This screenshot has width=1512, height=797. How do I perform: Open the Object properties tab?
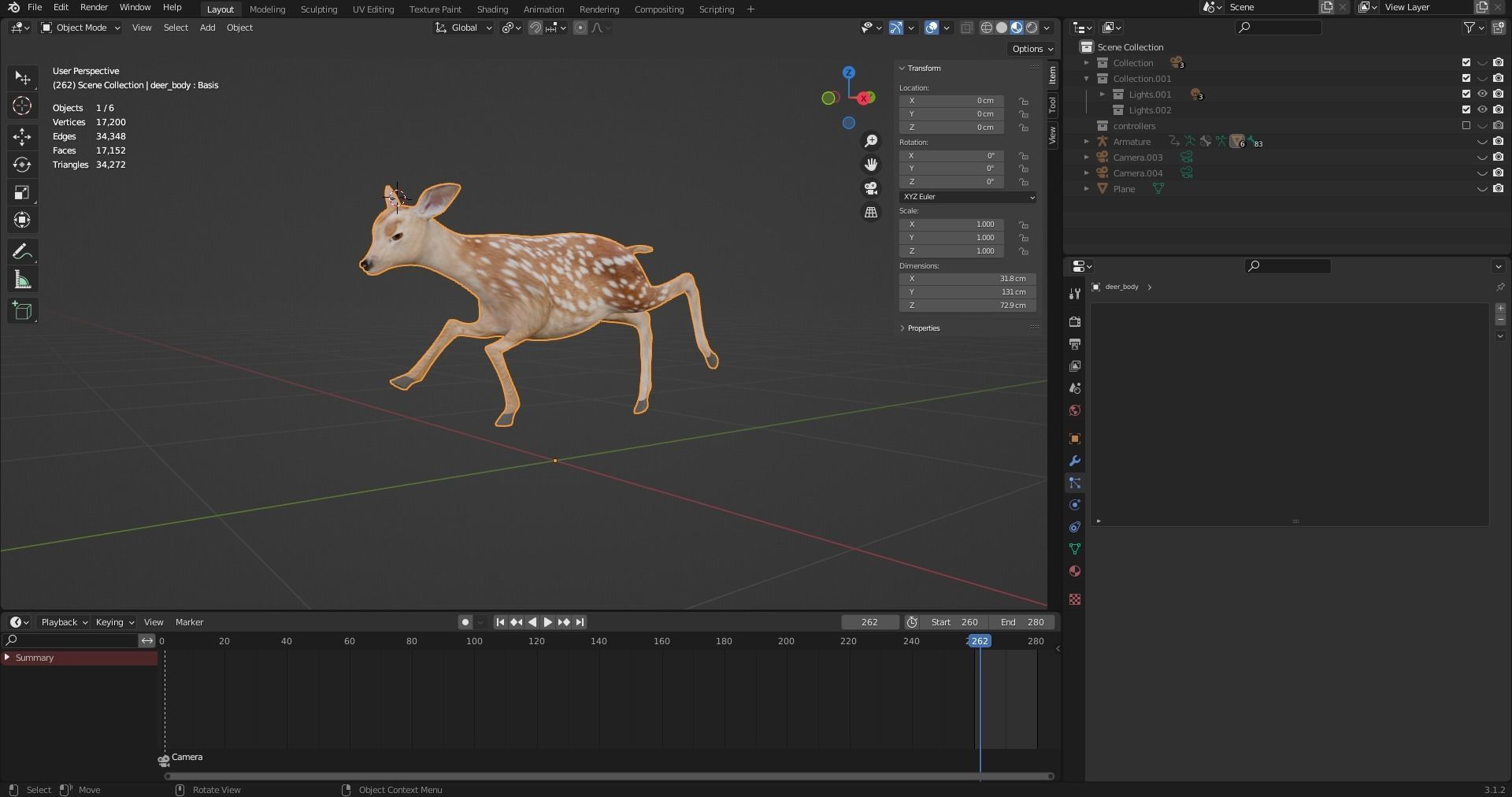[x=1075, y=439]
